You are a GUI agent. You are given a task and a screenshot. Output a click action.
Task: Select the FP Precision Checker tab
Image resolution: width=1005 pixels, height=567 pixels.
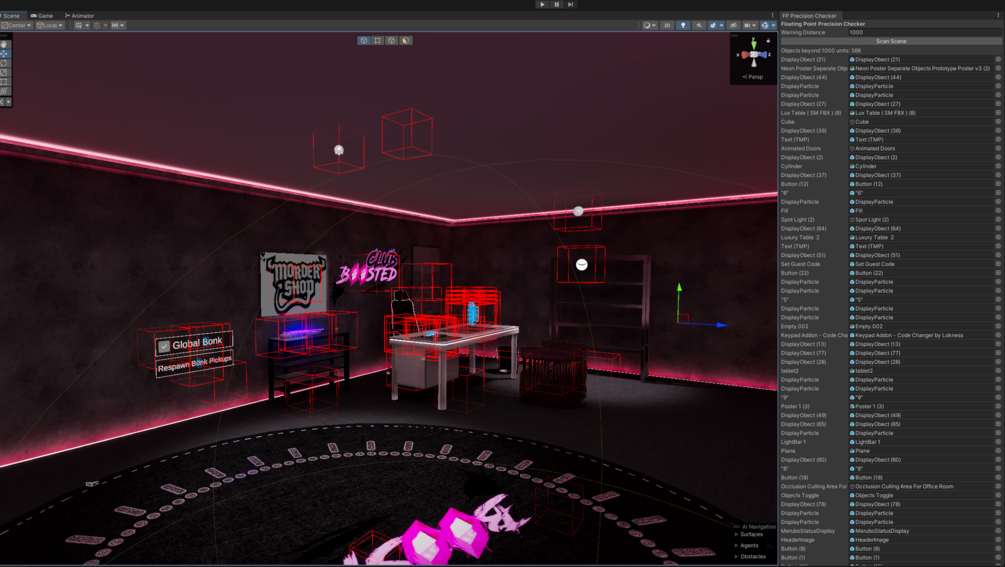809,15
